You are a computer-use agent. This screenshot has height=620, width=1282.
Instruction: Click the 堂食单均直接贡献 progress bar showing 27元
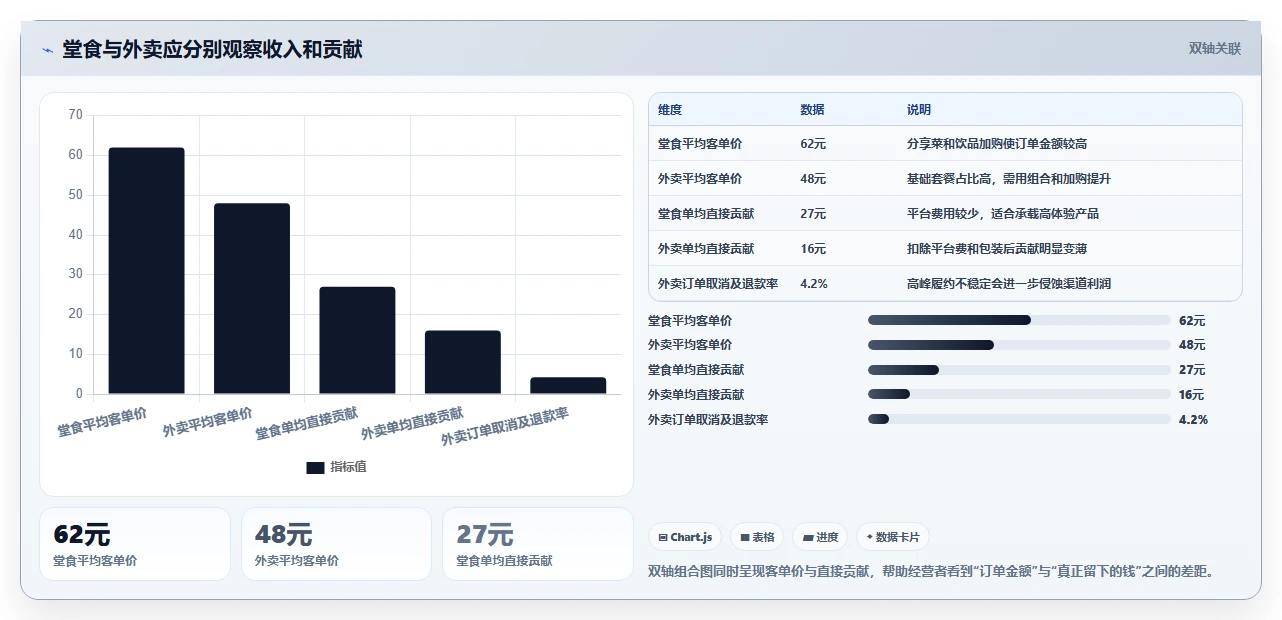[x=1019, y=370]
